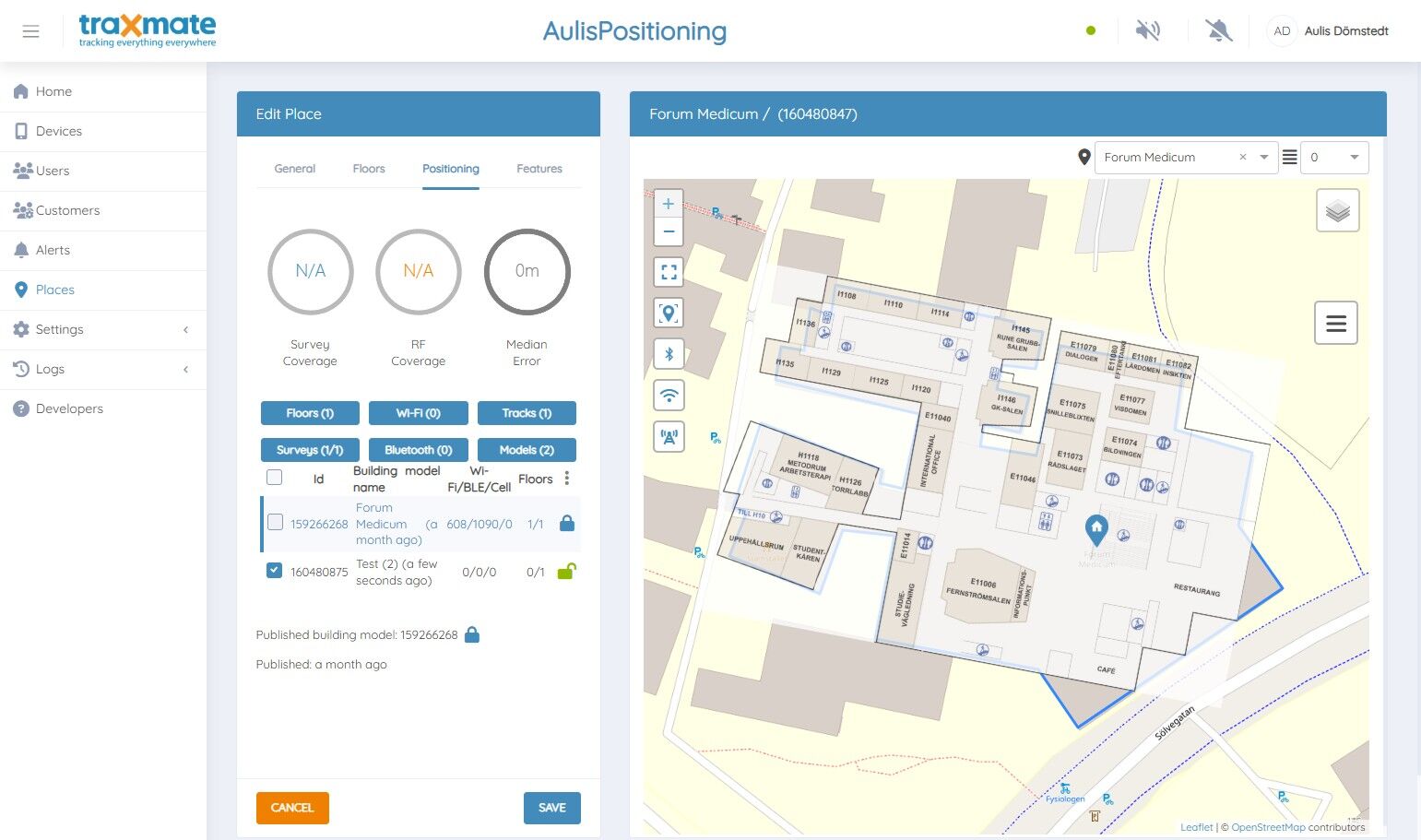Image resolution: width=1421 pixels, height=840 pixels.
Task: Open the map layers selector
Action: [1337, 211]
